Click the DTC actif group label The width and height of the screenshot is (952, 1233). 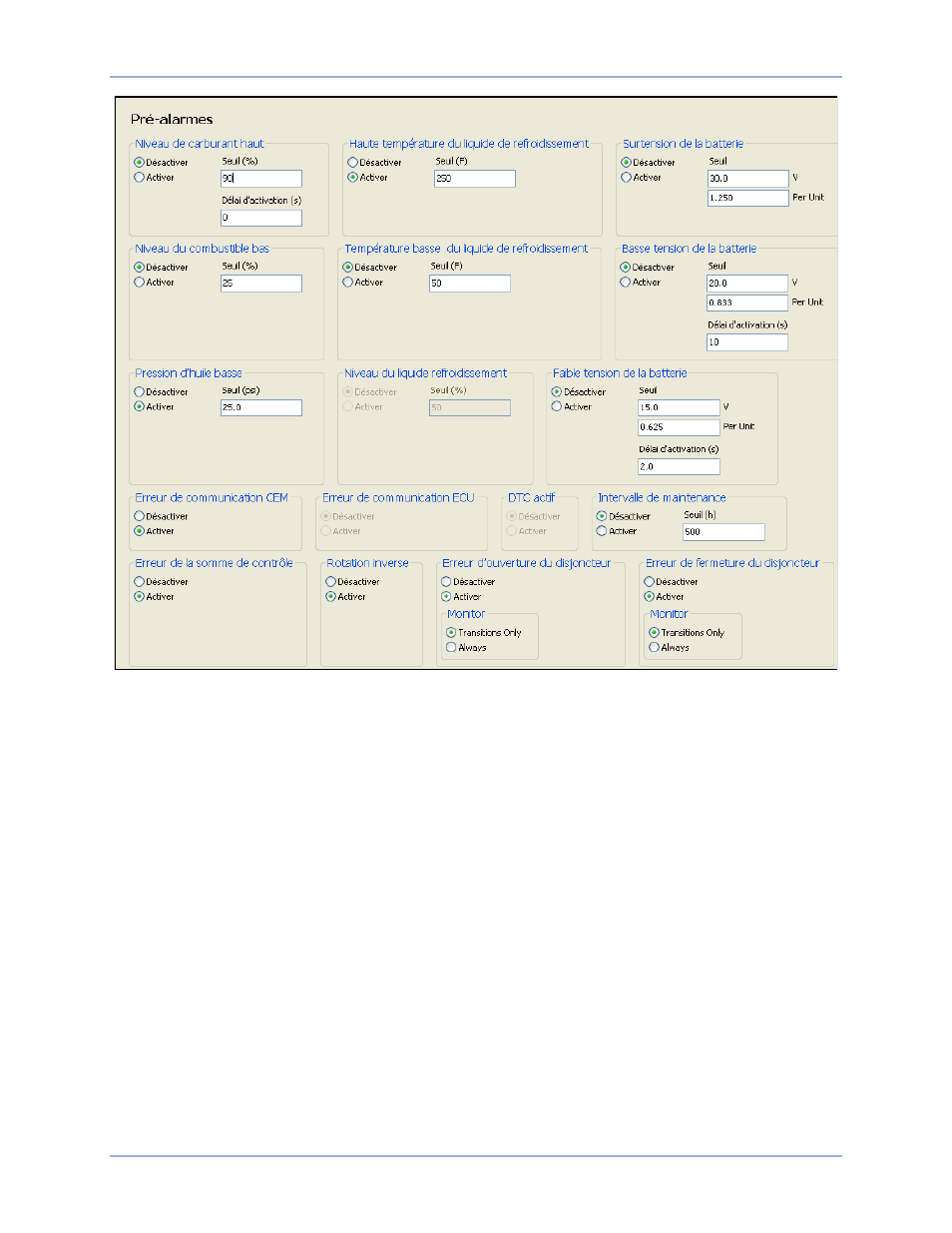[x=531, y=498]
